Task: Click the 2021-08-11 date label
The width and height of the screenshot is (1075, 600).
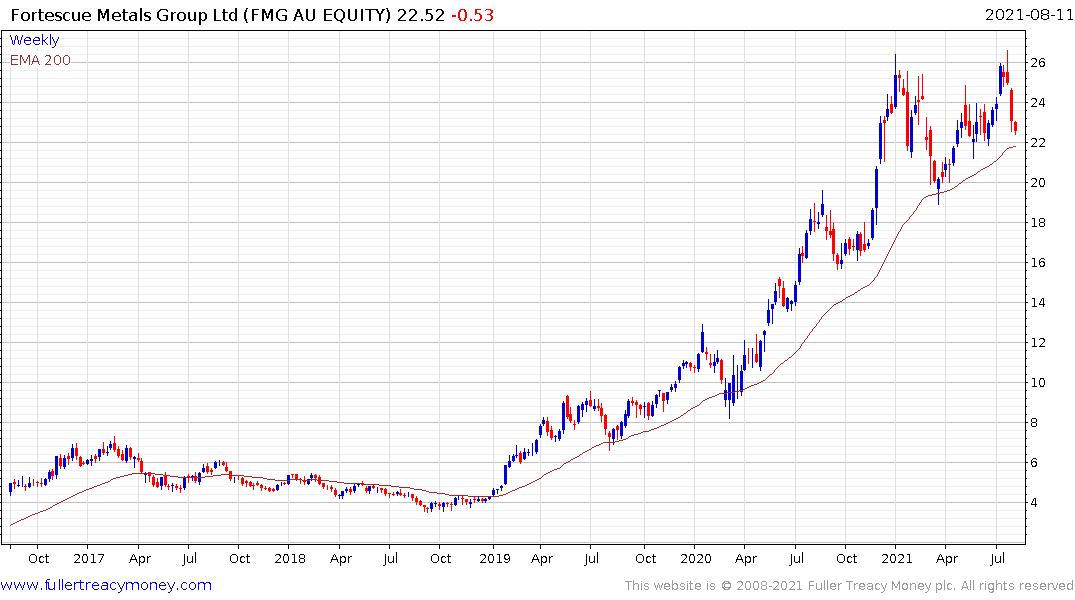Action: pyautogui.click(x=1029, y=14)
